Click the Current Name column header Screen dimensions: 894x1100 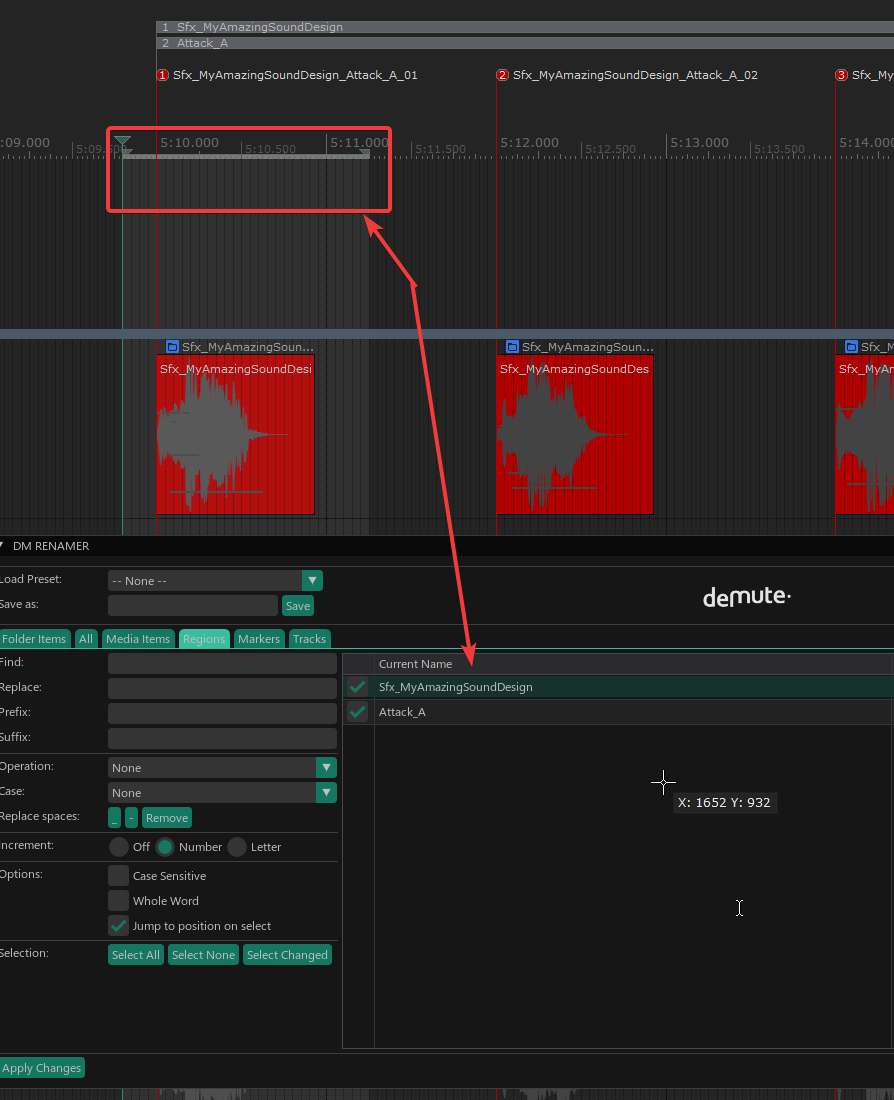tap(415, 664)
